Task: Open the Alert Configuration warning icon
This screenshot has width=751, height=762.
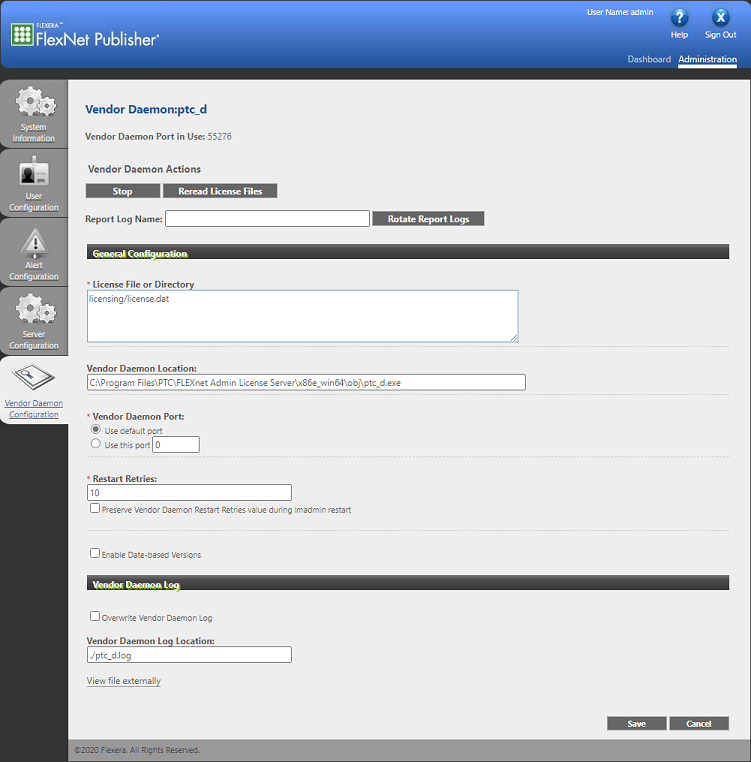Action: [x=35, y=242]
